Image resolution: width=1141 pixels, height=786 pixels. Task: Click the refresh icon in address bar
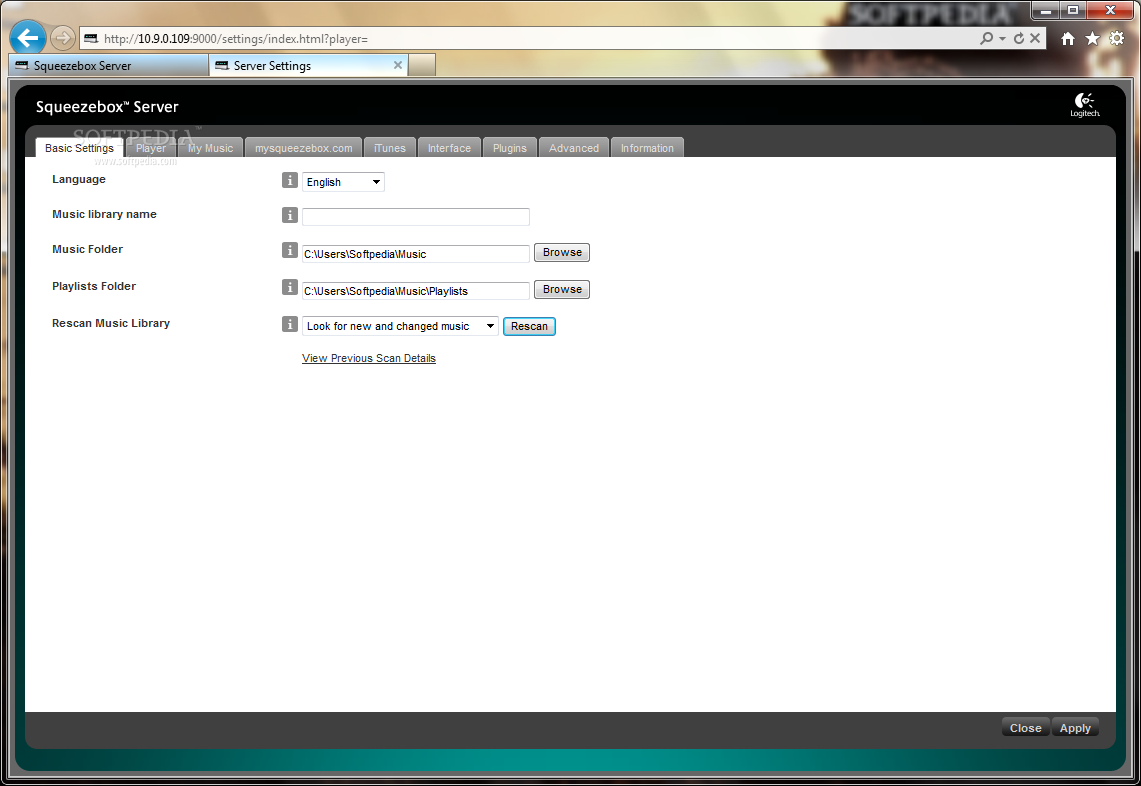click(x=1019, y=38)
